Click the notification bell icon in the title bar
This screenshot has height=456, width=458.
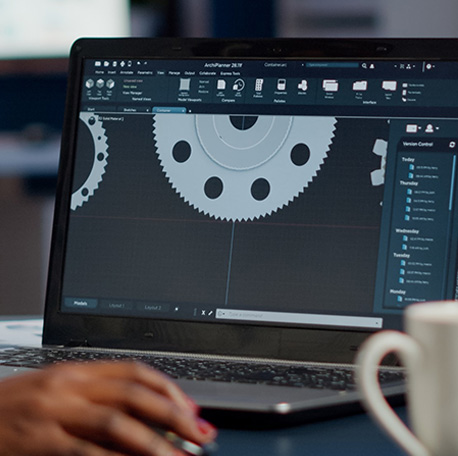pyautogui.click(x=372, y=66)
